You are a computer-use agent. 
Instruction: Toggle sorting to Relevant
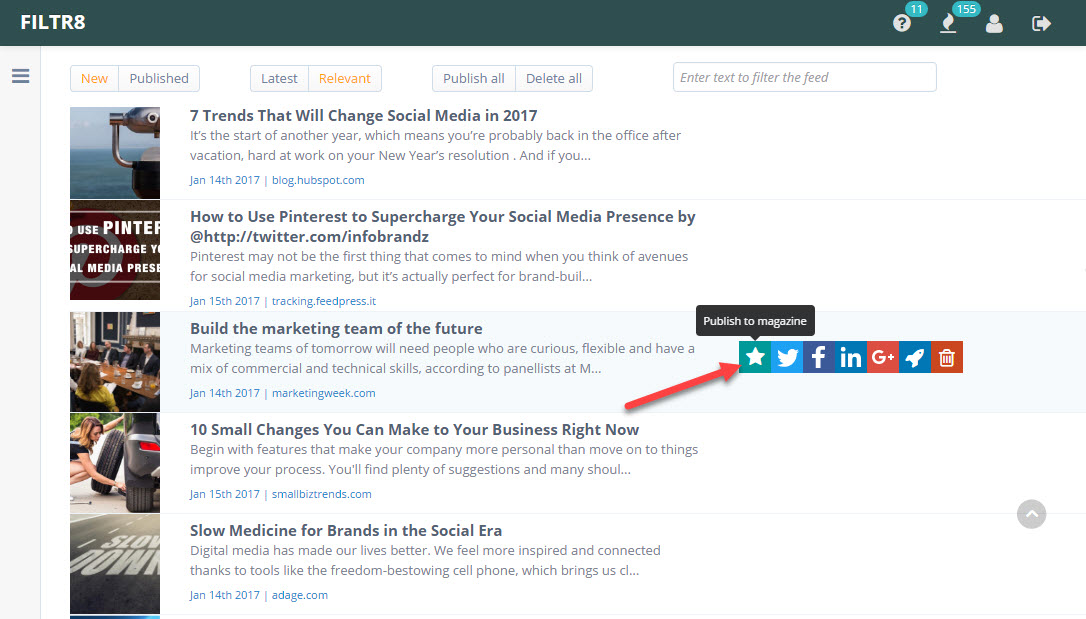345,78
